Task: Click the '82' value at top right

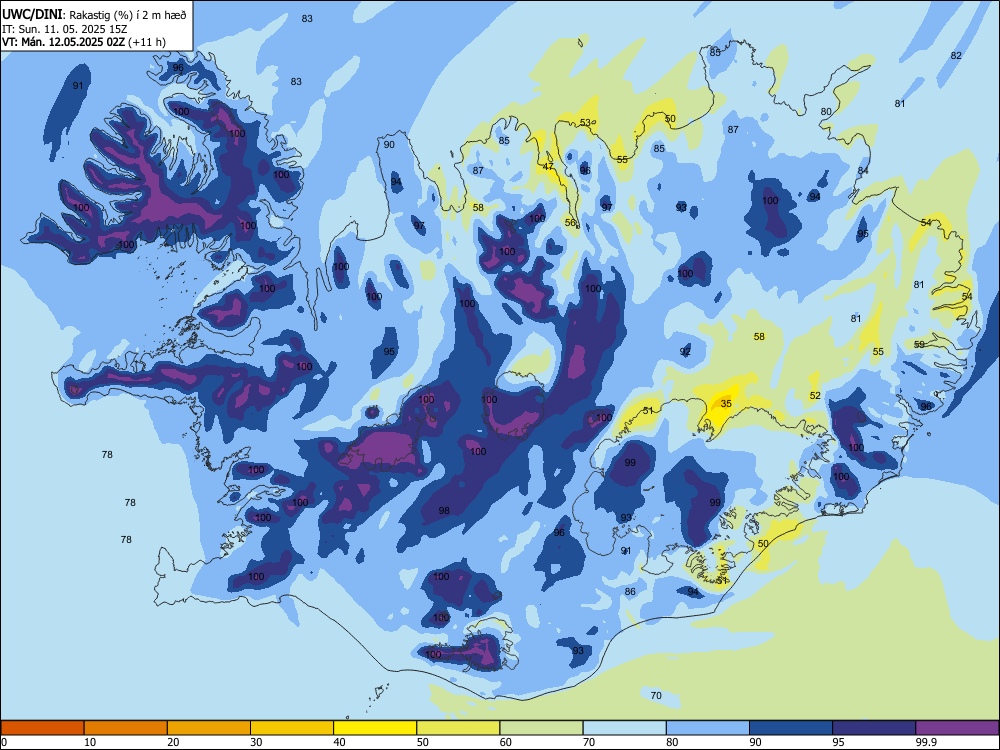Action: pyautogui.click(x=956, y=55)
